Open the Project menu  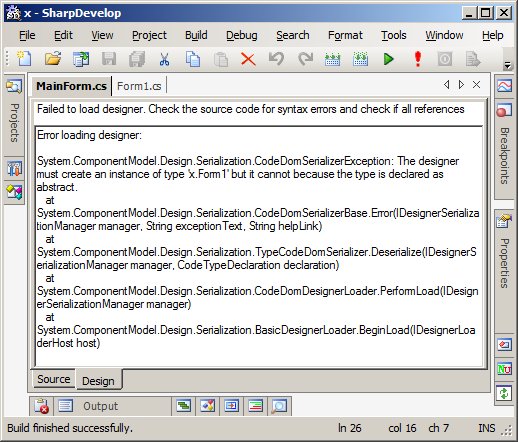(x=149, y=35)
